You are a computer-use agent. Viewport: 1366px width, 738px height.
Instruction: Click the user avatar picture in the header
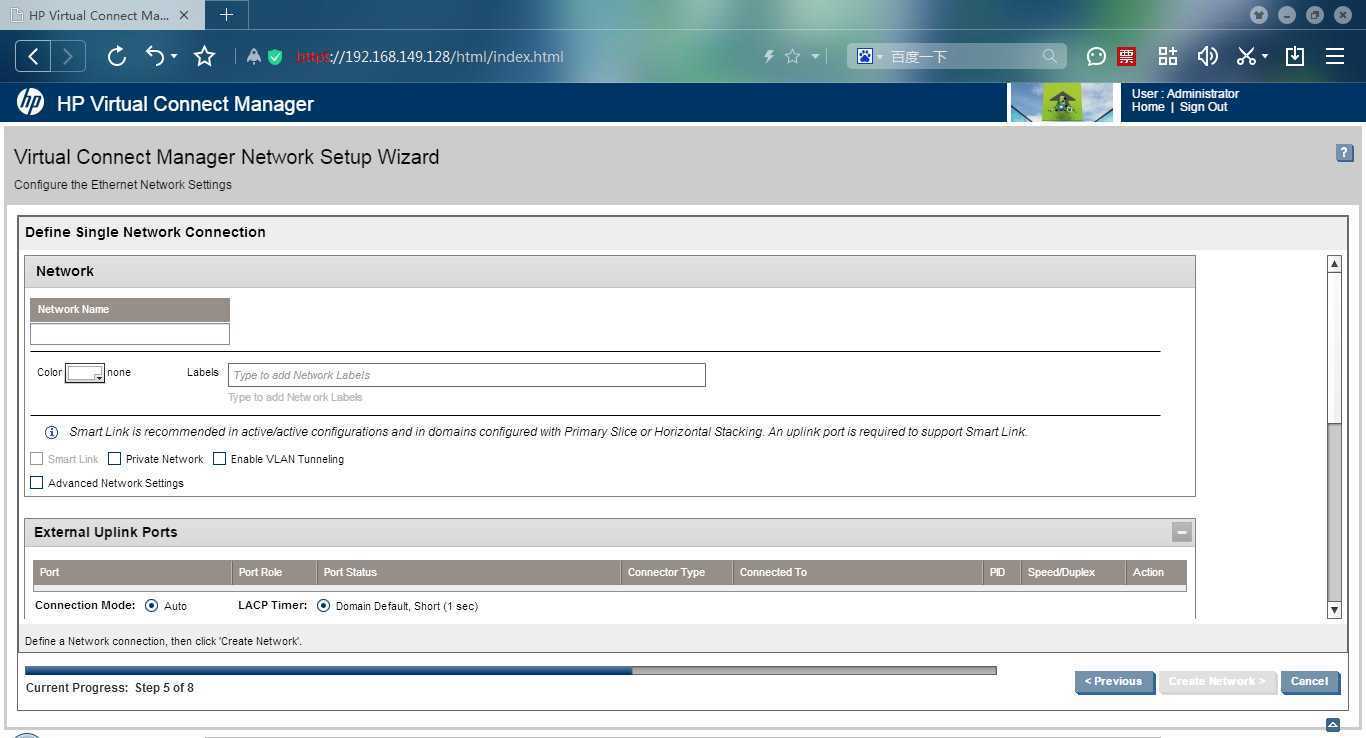[x=1062, y=102]
